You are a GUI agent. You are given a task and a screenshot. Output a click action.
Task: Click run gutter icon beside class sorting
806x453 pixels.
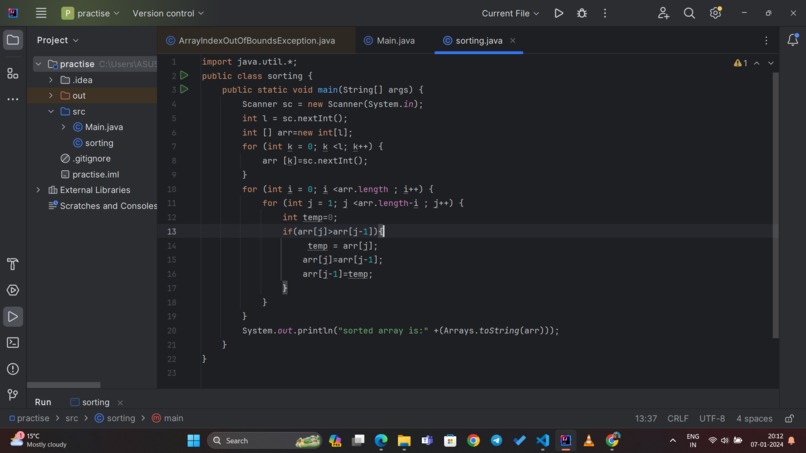pos(184,76)
